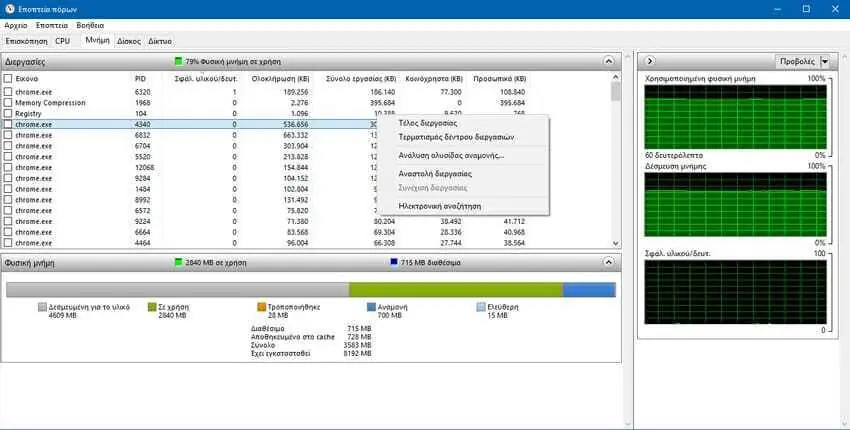850x430 pixels.
Task: Sort by Προσωπικά (KB) column header
Action: 500,79
